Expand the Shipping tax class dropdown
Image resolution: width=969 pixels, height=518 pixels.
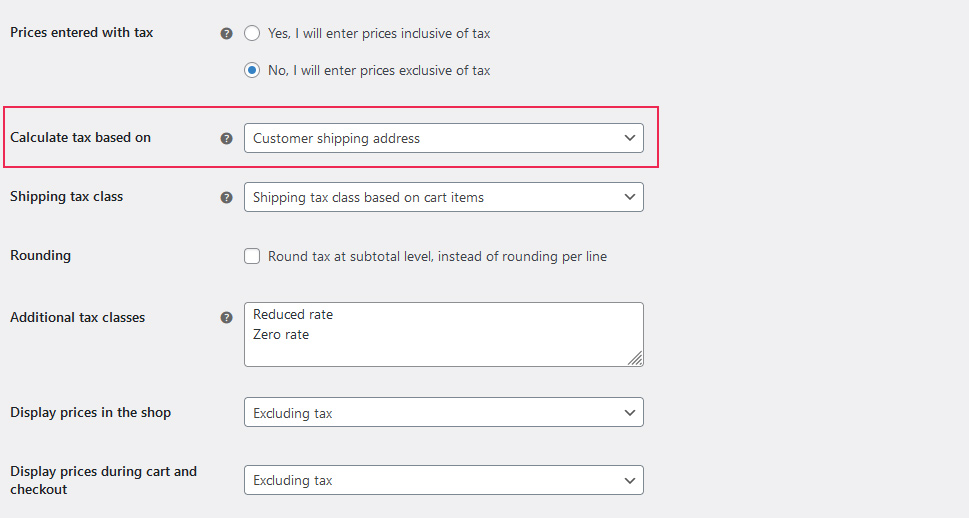pos(443,197)
